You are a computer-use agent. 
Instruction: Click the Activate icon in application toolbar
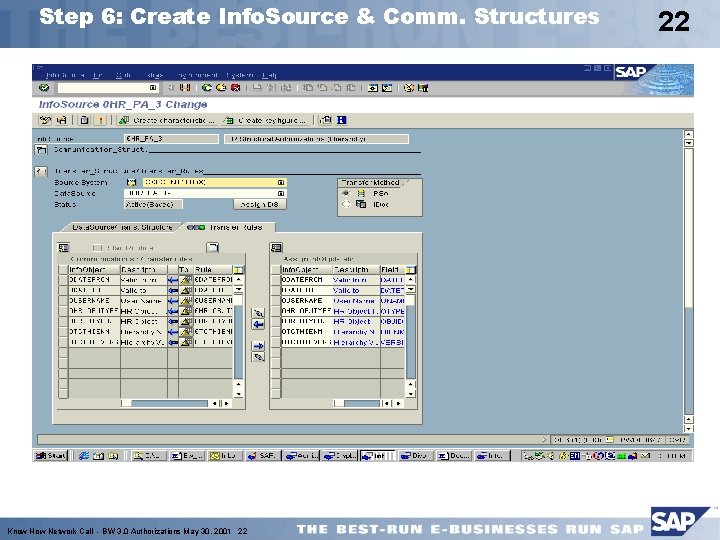tap(62, 120)
